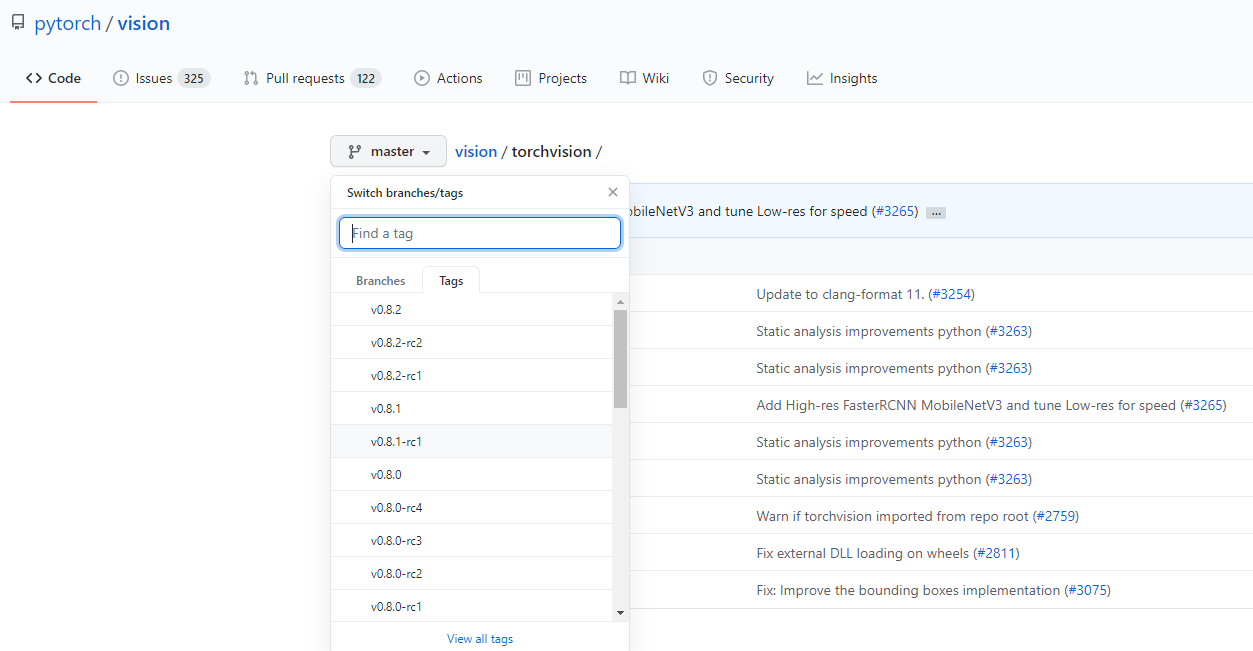The height and width of the screenshot is (651, 1253).
Task: Click the tag list scrollbar down arrow
Action: coord(620,612)
